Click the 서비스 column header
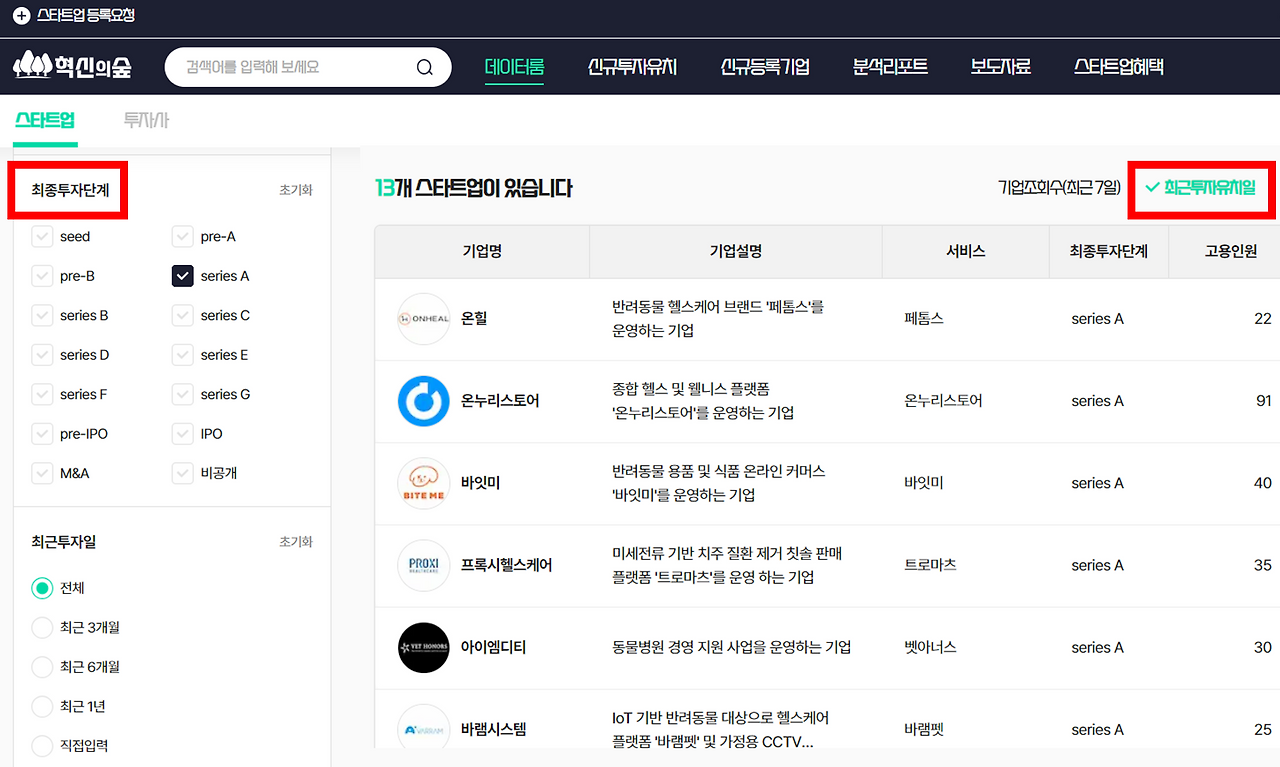 [966, 252]
